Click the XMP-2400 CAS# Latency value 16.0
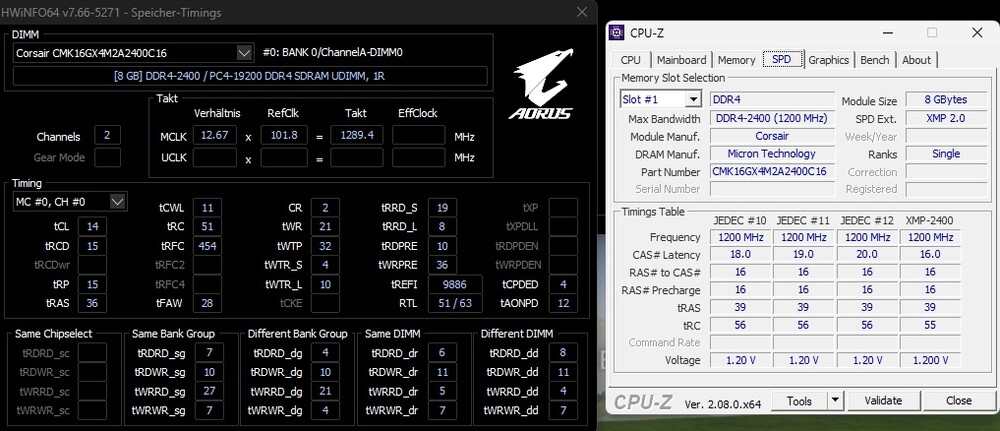Screen dimensions: 1000x431 (930, 254)
